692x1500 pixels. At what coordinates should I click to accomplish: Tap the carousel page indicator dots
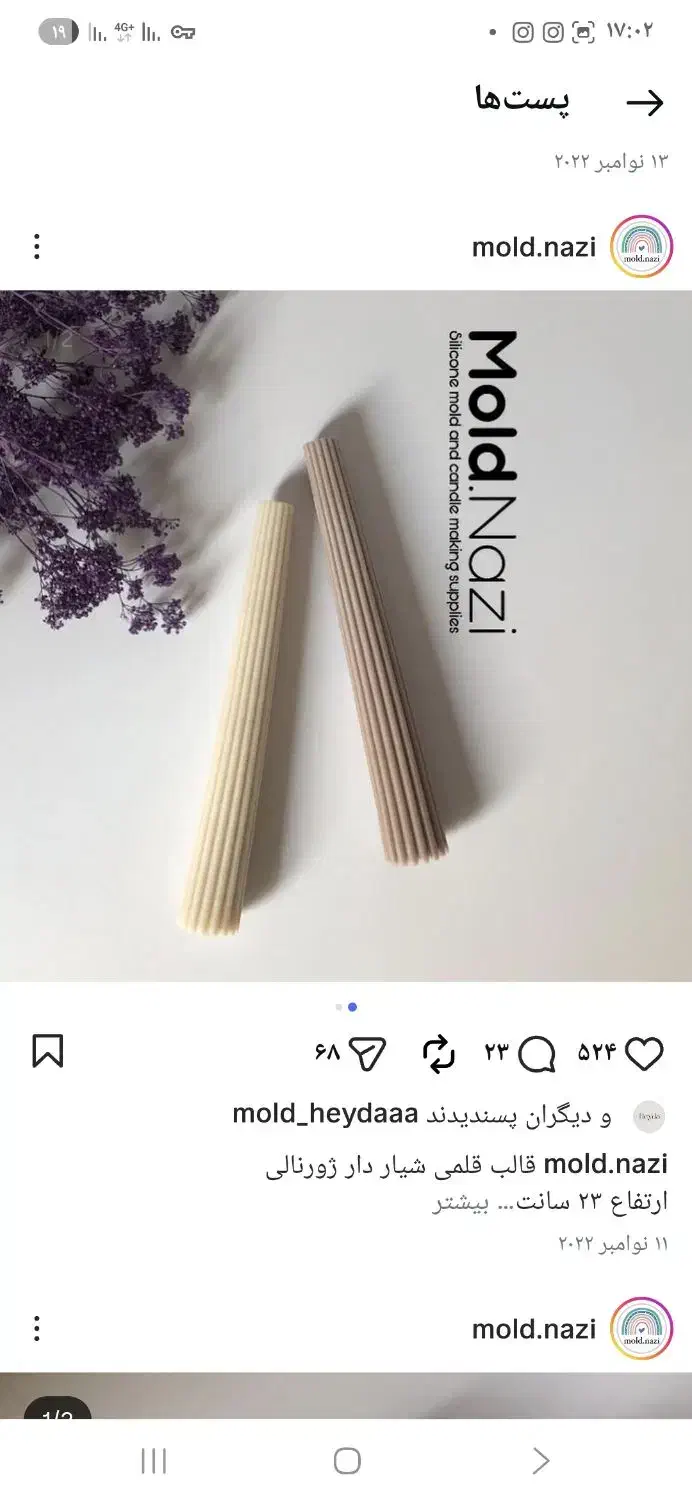pyautogui.click(x=346, y=1007)
